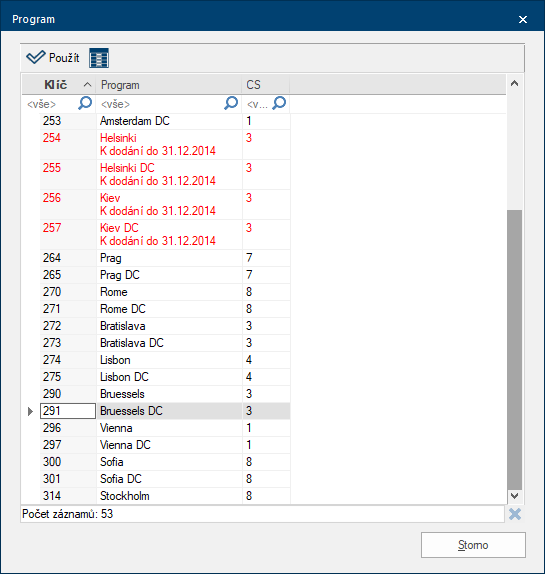Click the row indicator arrow beside 291

[30, 411]
